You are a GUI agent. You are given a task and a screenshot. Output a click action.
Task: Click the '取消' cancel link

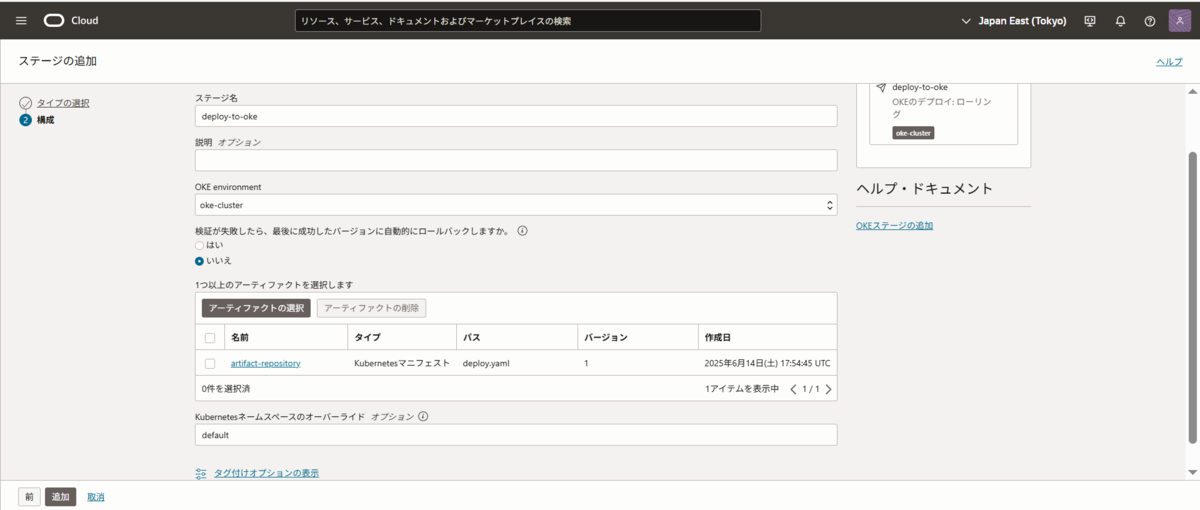point(96,497)
